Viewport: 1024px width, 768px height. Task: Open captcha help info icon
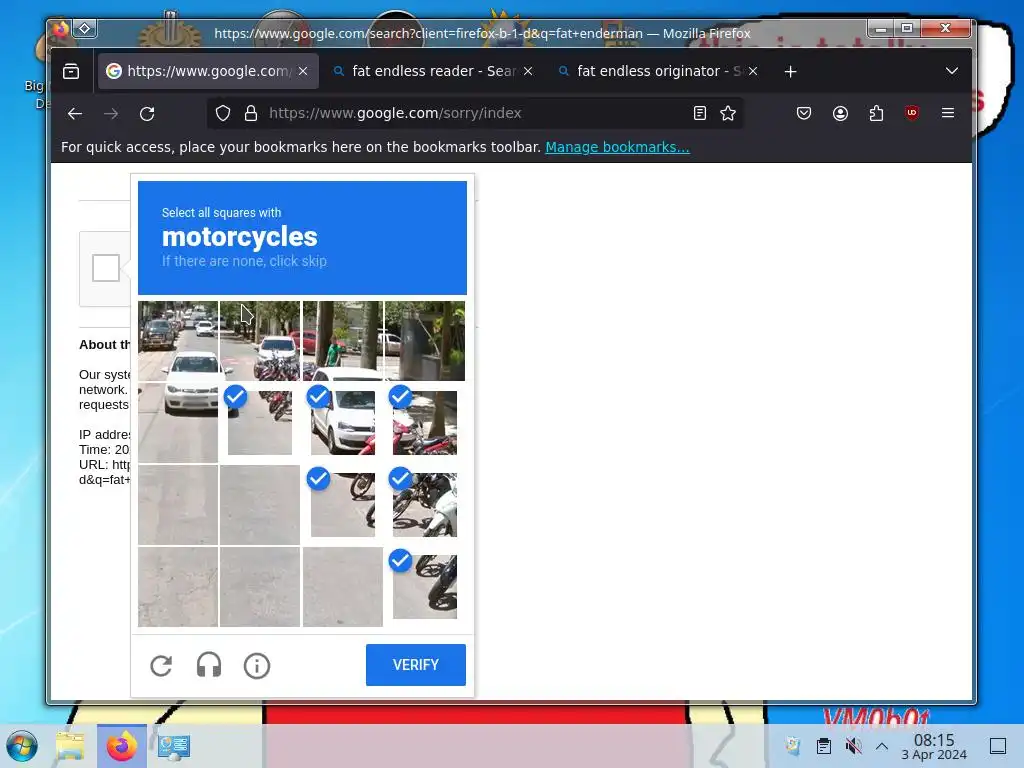coord(257,665)
